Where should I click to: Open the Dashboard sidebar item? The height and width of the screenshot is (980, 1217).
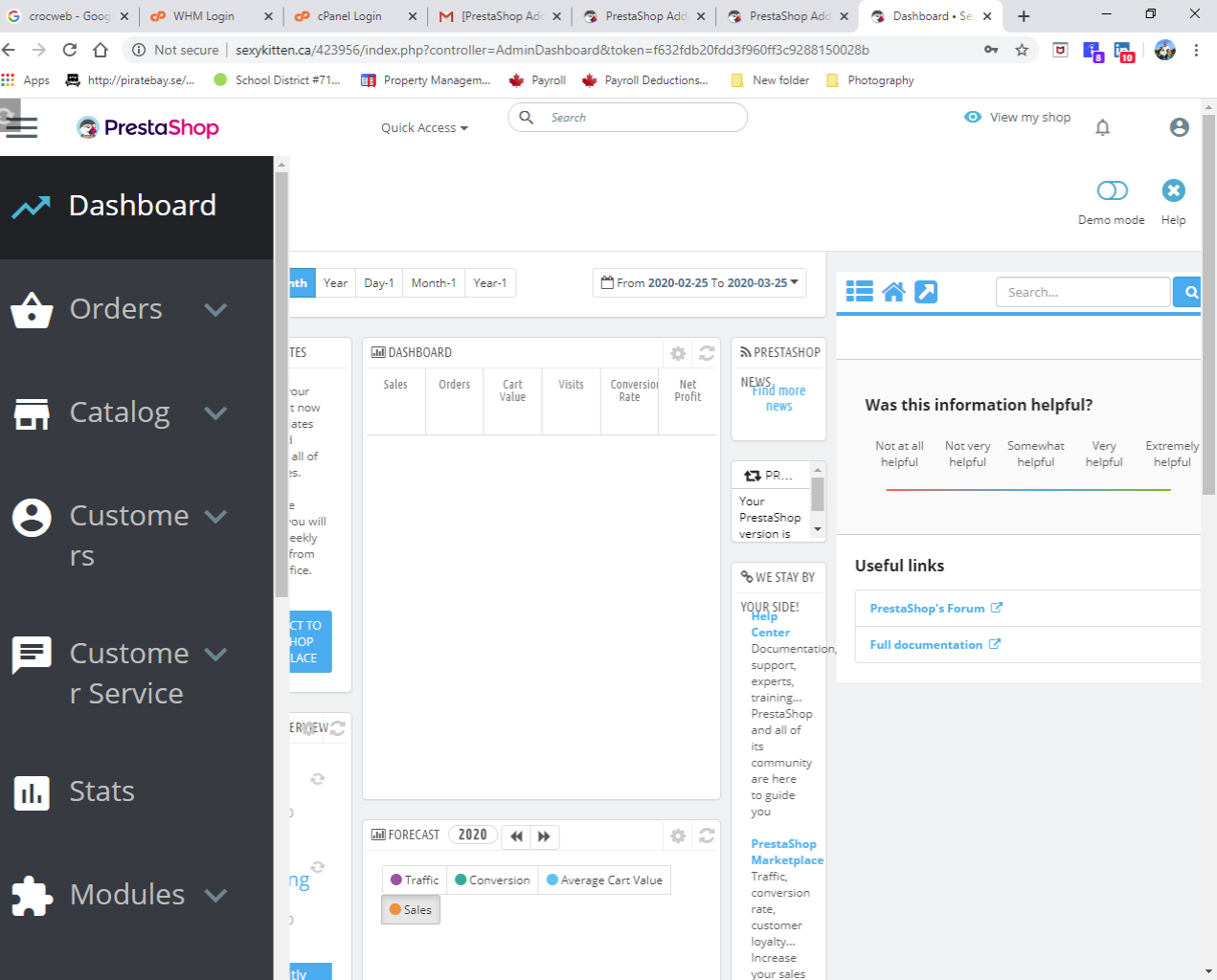coord(136,207)
